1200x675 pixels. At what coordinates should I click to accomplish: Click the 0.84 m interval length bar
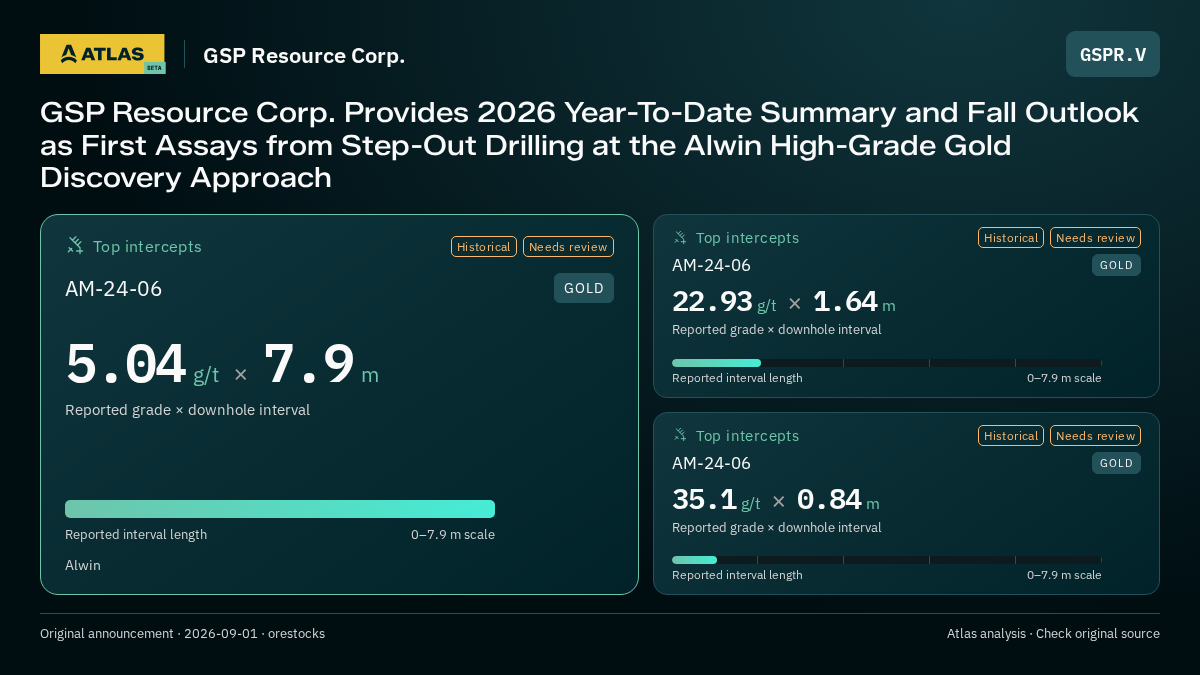(x=887, y=560)
